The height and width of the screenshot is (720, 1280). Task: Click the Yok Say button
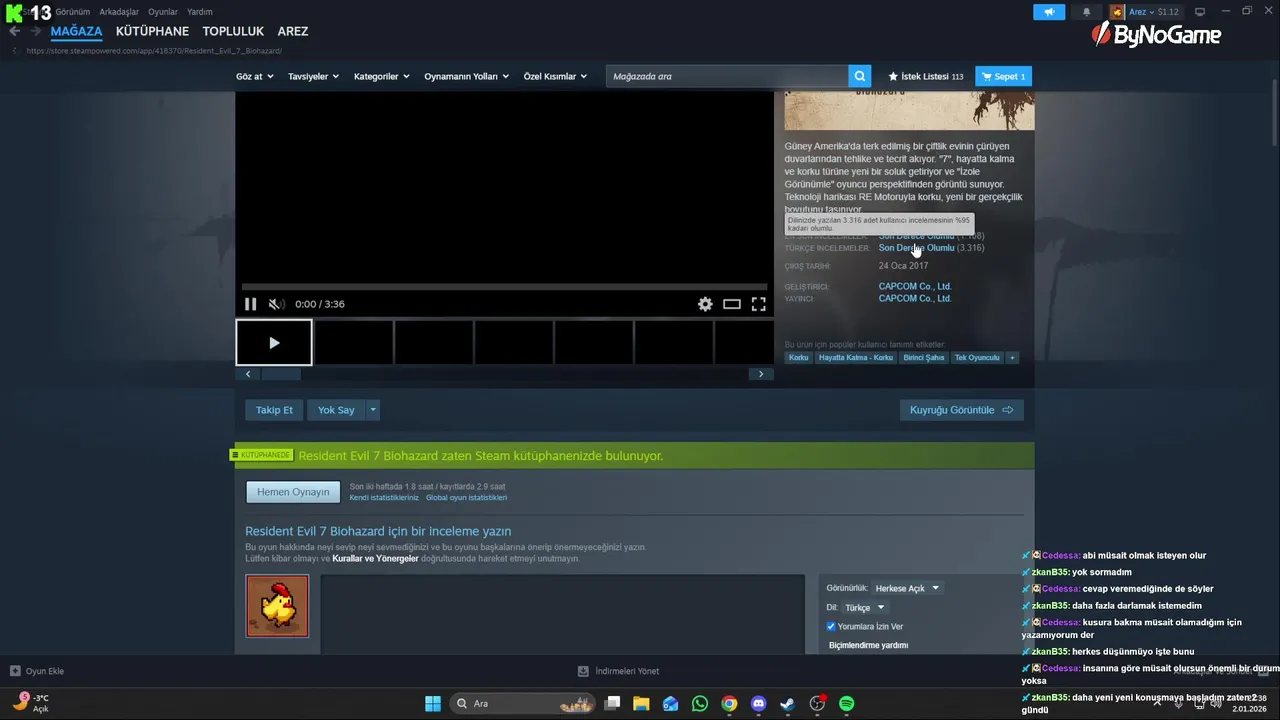(336, 410)
